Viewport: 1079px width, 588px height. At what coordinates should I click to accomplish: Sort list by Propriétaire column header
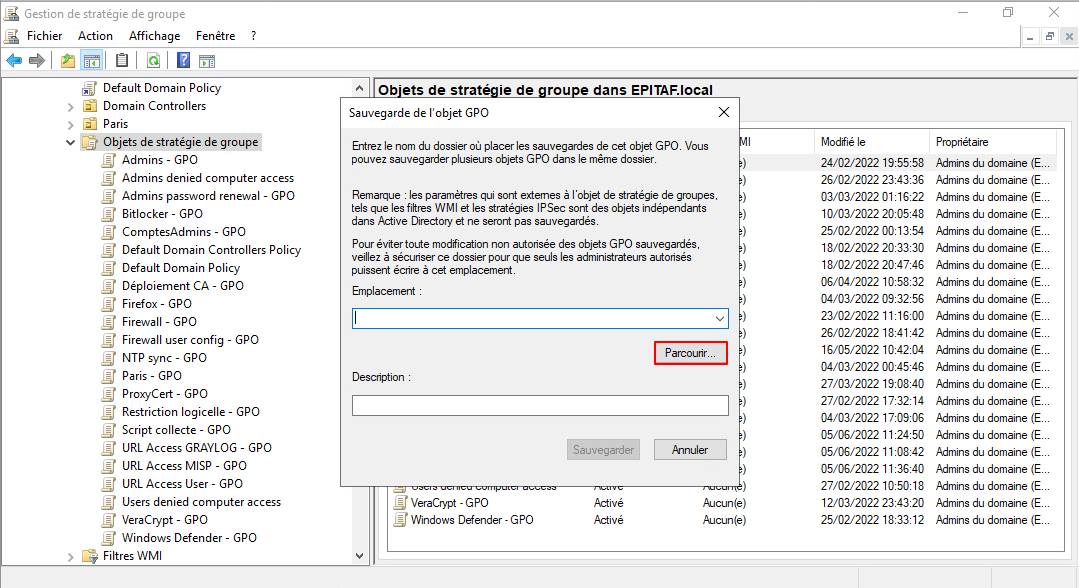click(962, 142)
